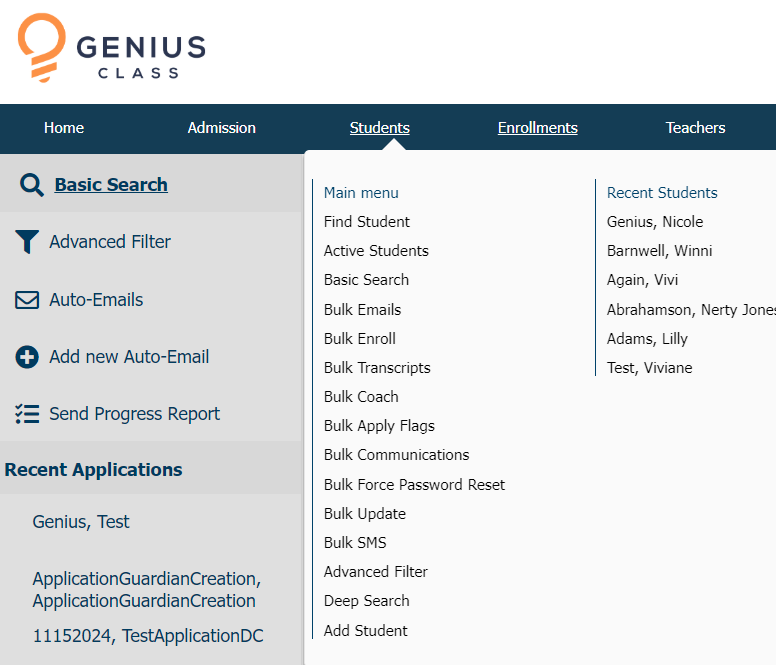Switch to the Teachers navigation tab
776x665 pixels.
point(695,128)
